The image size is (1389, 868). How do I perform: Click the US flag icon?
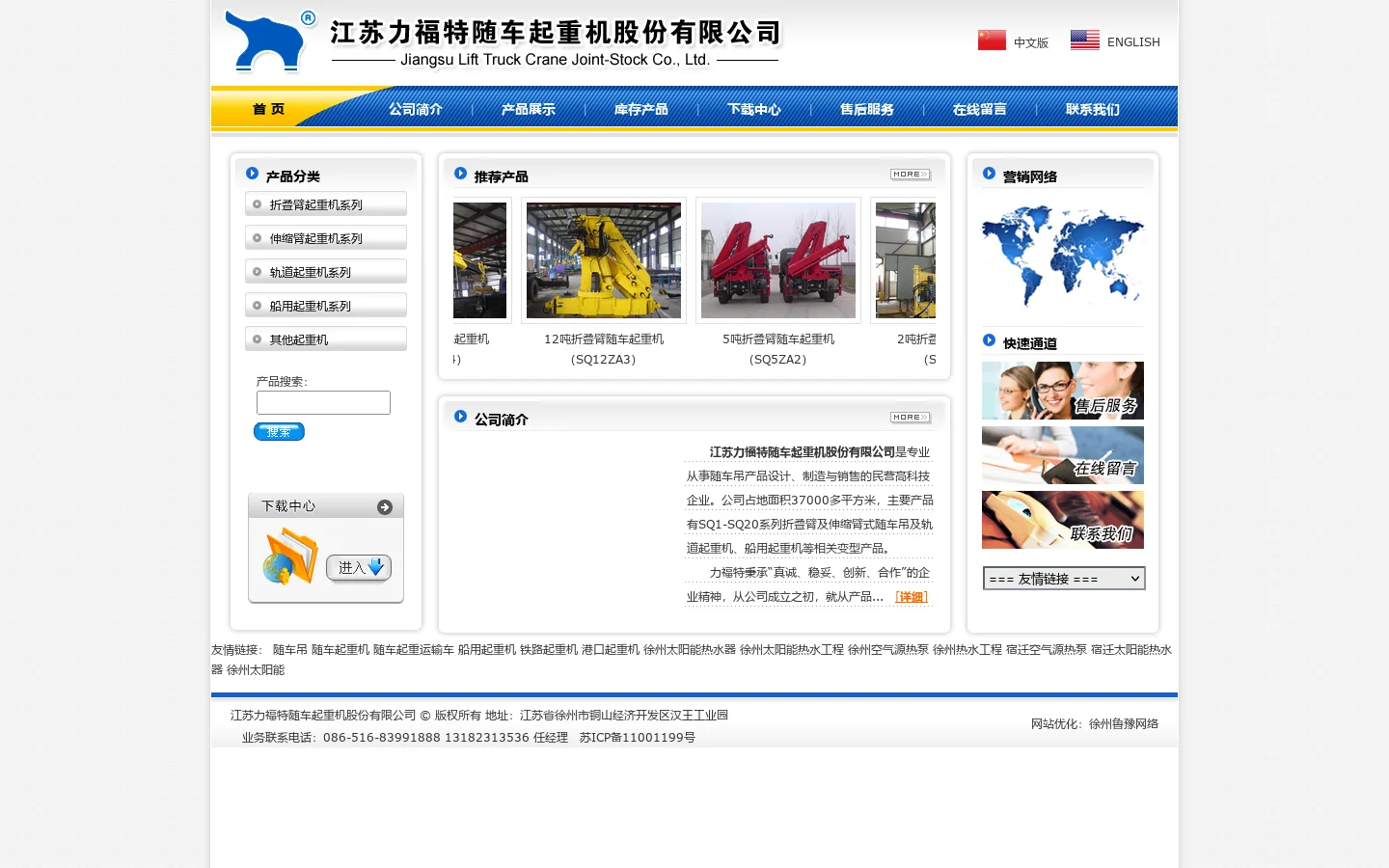pos(1084,40)
